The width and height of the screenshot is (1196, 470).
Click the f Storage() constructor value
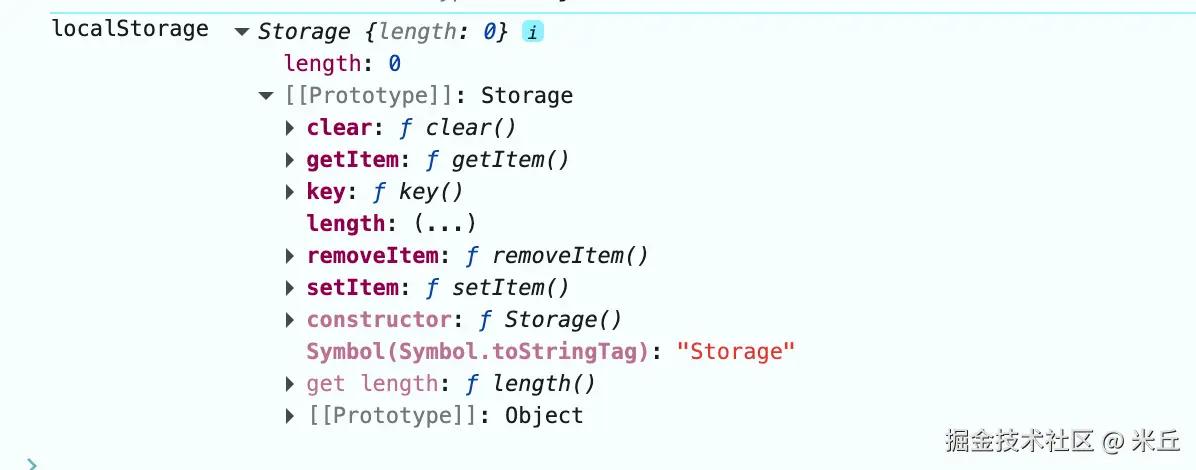pos(550,320)
